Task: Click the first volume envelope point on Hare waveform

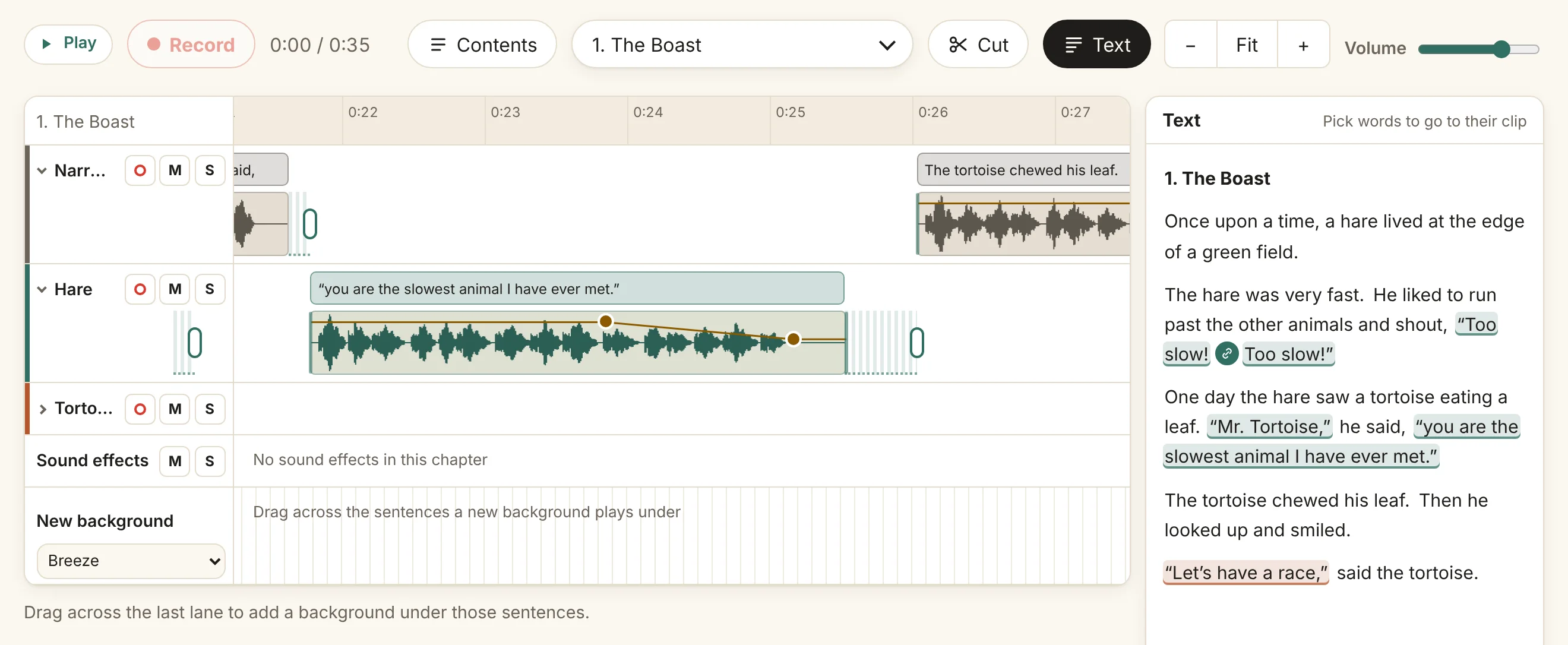Action: pos(605,321)
